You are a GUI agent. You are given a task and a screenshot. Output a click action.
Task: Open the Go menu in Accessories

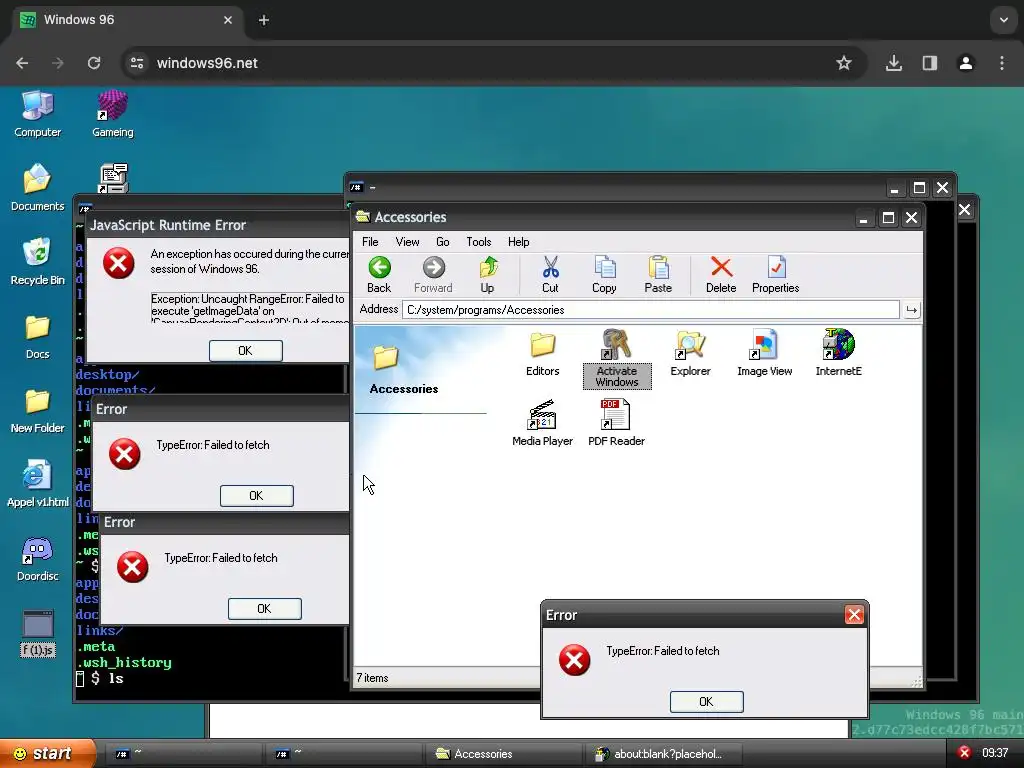click(x=443, y=242)
